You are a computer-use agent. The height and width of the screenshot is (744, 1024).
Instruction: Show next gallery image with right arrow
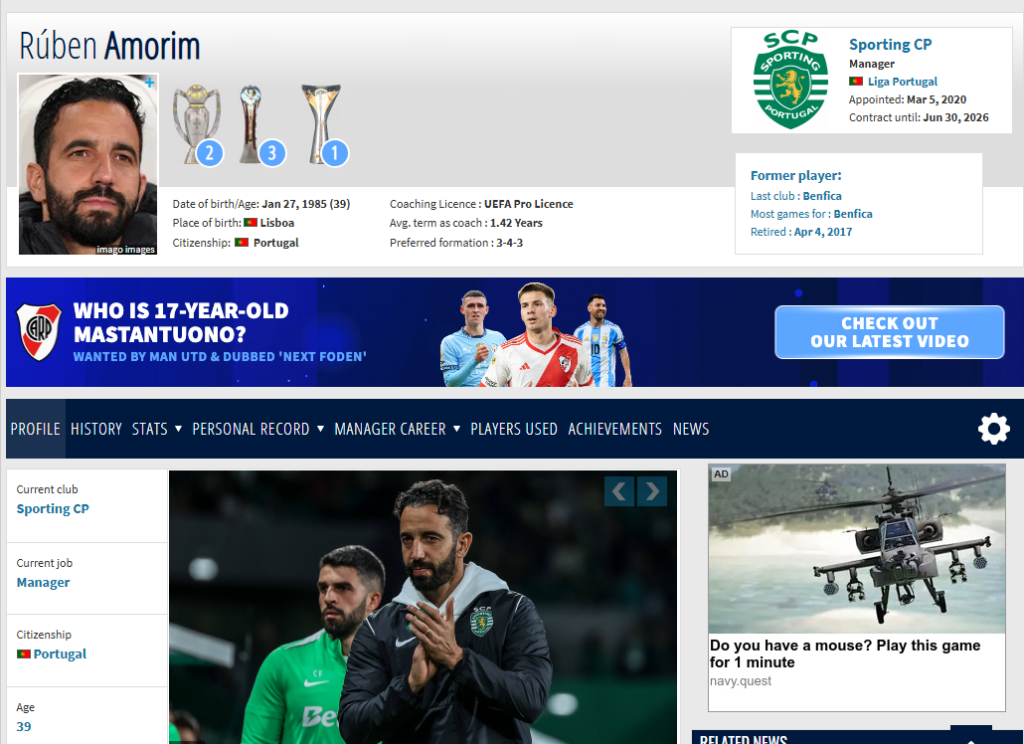pyautogui.click(x=652, y=491)
